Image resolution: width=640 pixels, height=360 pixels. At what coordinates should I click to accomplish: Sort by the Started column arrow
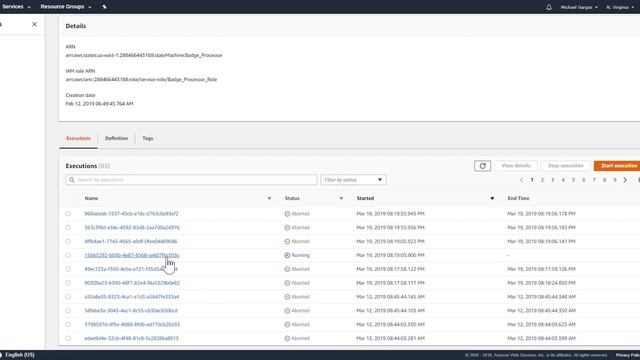tap(492, 198)
